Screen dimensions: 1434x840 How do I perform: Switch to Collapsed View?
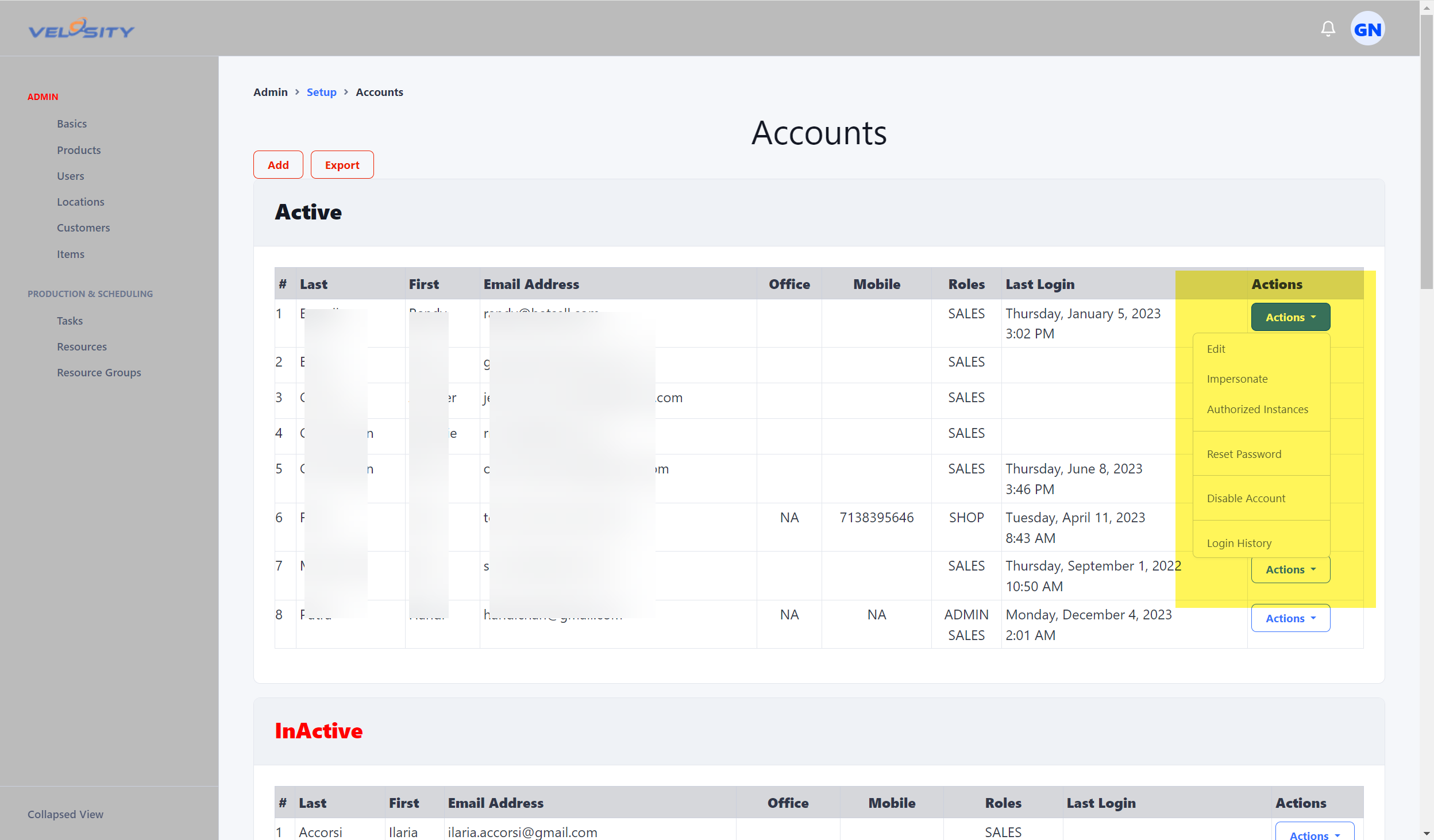click(65, 814)
